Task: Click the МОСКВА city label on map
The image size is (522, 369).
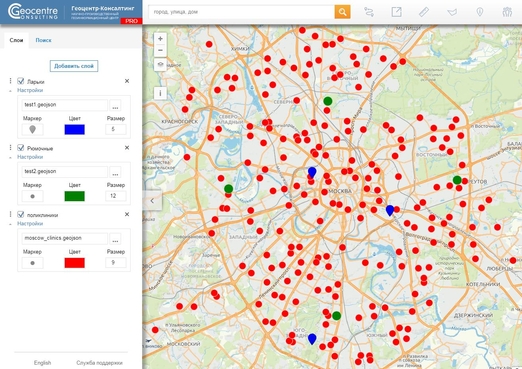Action: [340, 191]
